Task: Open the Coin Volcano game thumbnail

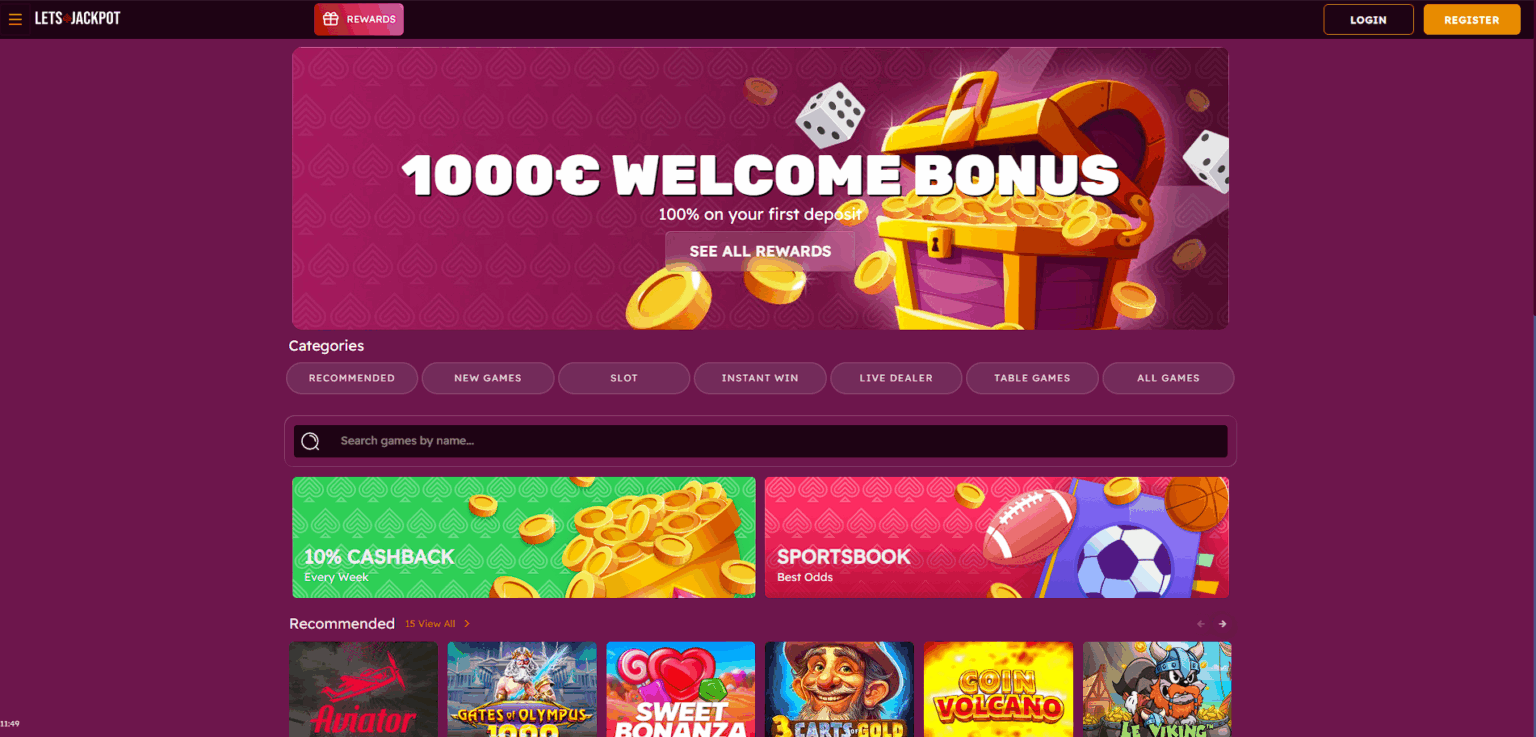Action: 998,689
